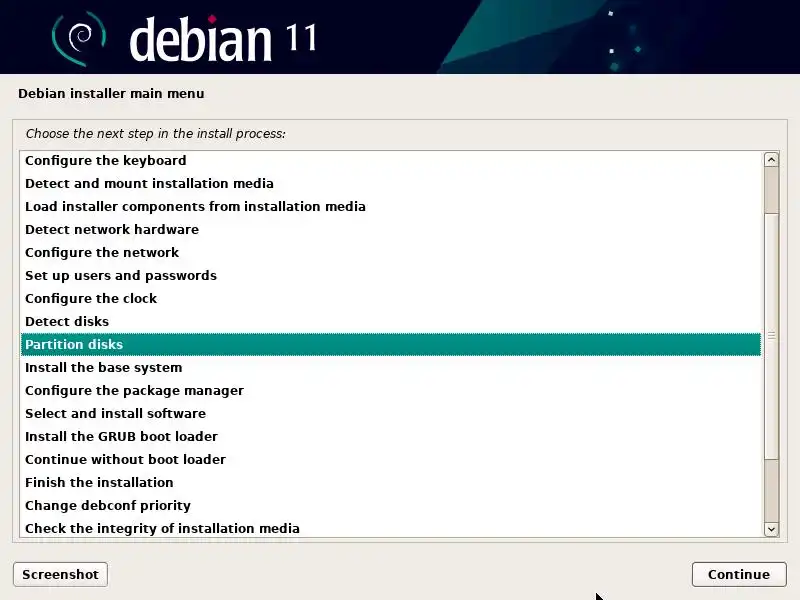
Task: Click the Screenshot button
Action: click(60, 574)
